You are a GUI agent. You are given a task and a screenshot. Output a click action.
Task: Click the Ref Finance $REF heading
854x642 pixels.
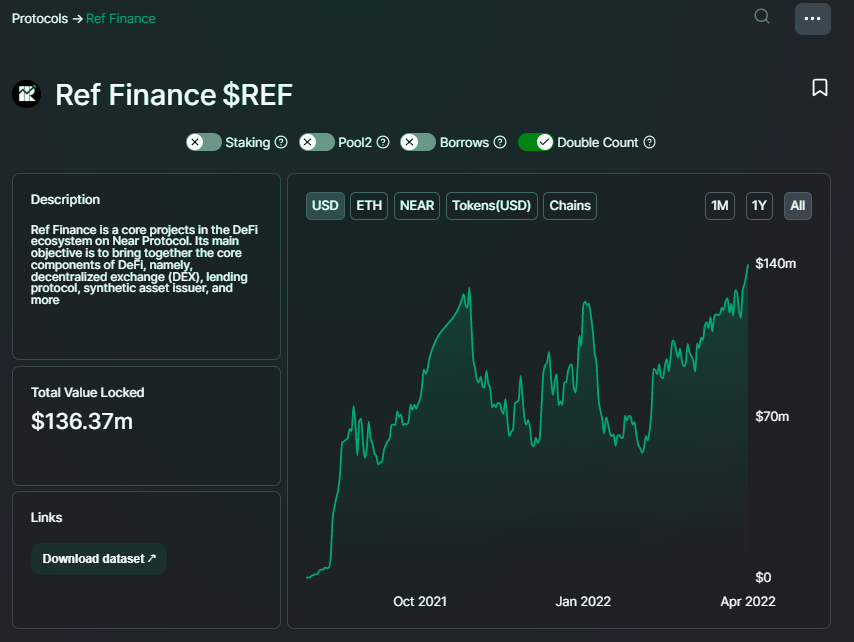click(x=174, y=95)
